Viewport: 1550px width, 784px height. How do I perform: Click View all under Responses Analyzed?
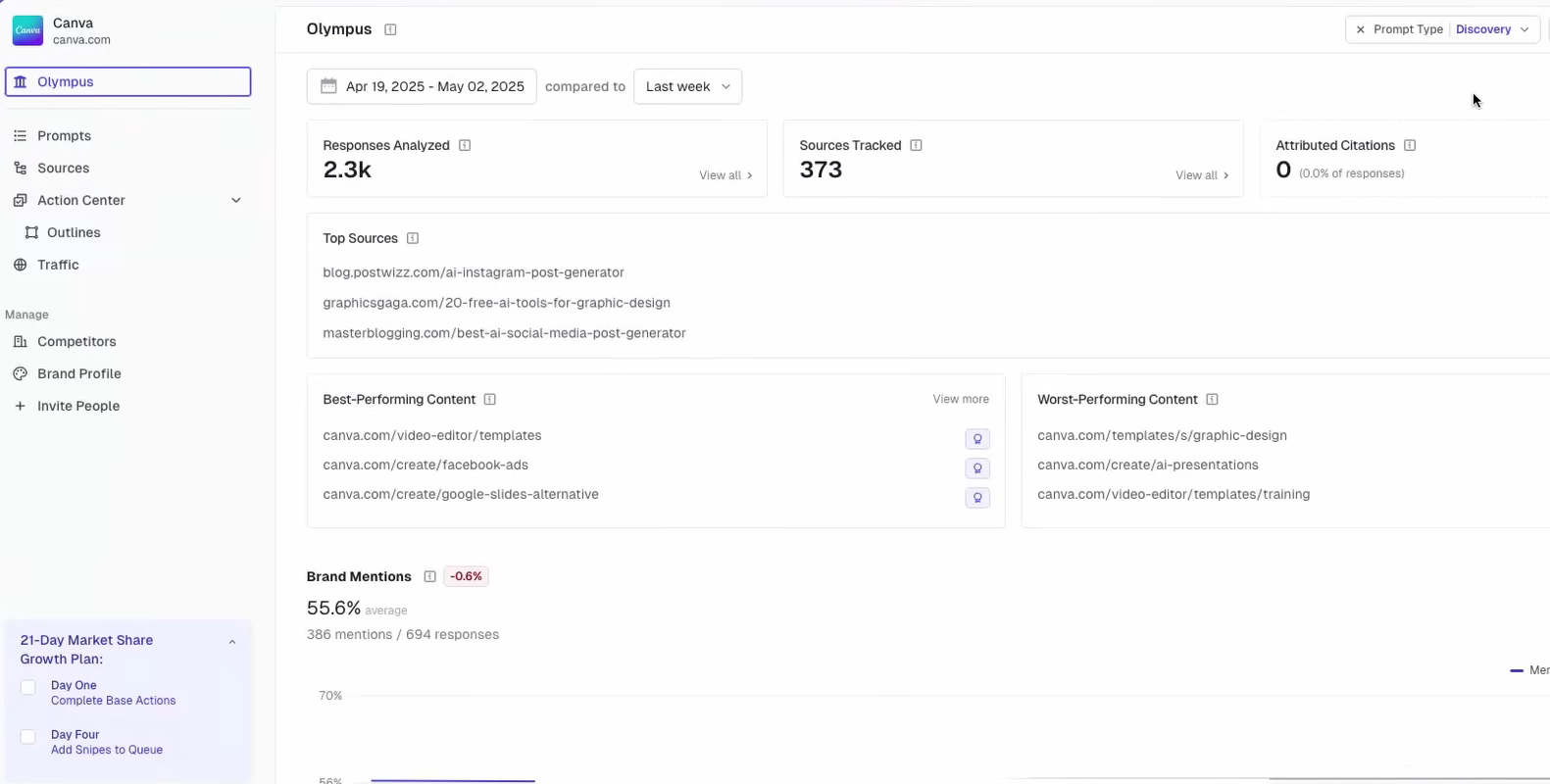[x=725, y=175]
